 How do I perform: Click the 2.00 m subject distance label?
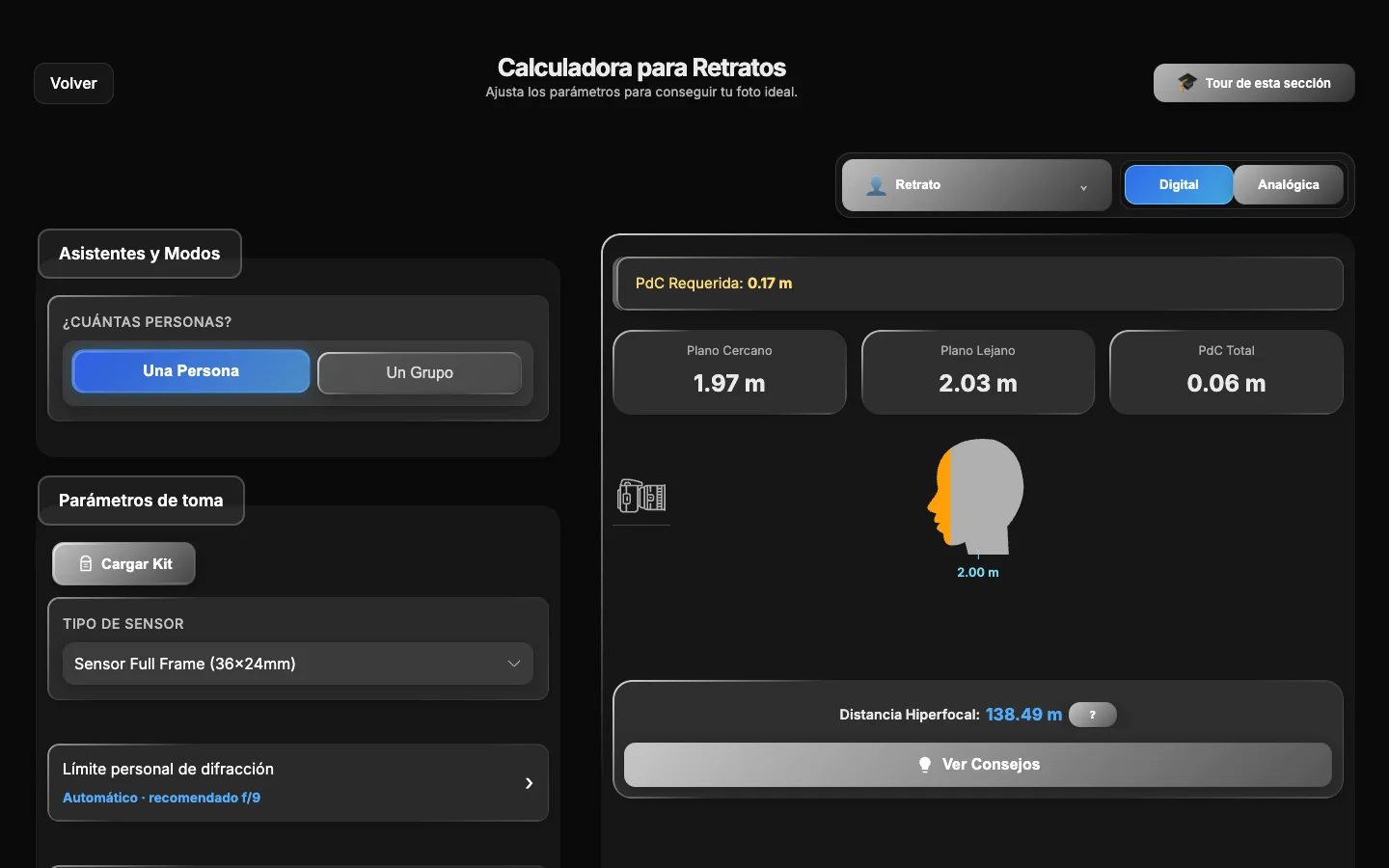point(978,572)
